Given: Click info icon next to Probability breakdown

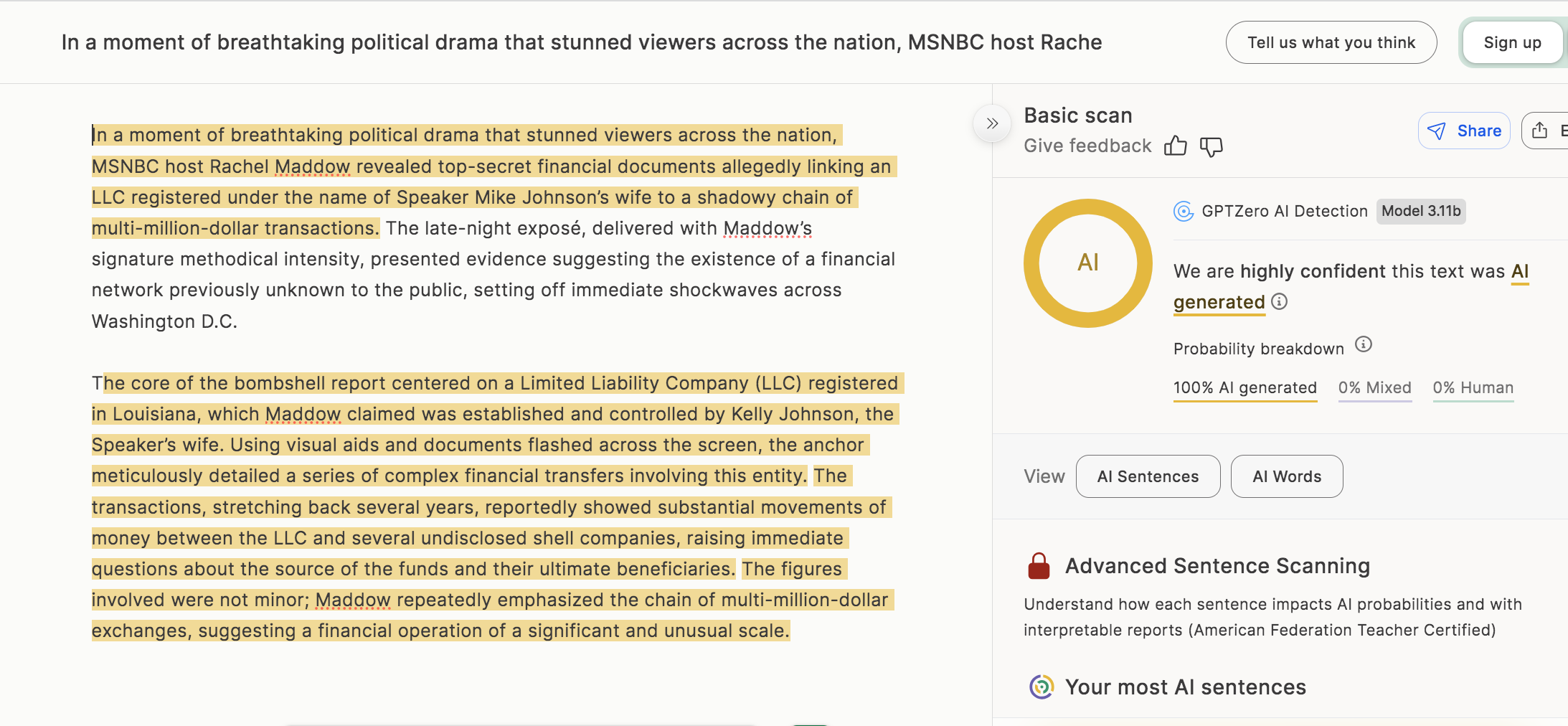Looking at the screenshot, I should (1363, 345).
